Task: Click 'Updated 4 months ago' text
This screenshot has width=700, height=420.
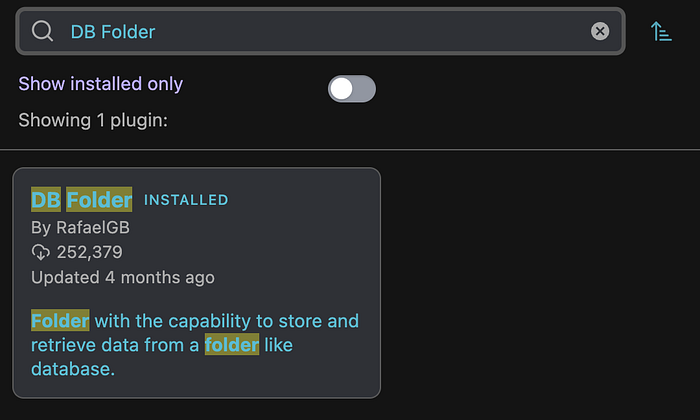Action: [122, 277]
